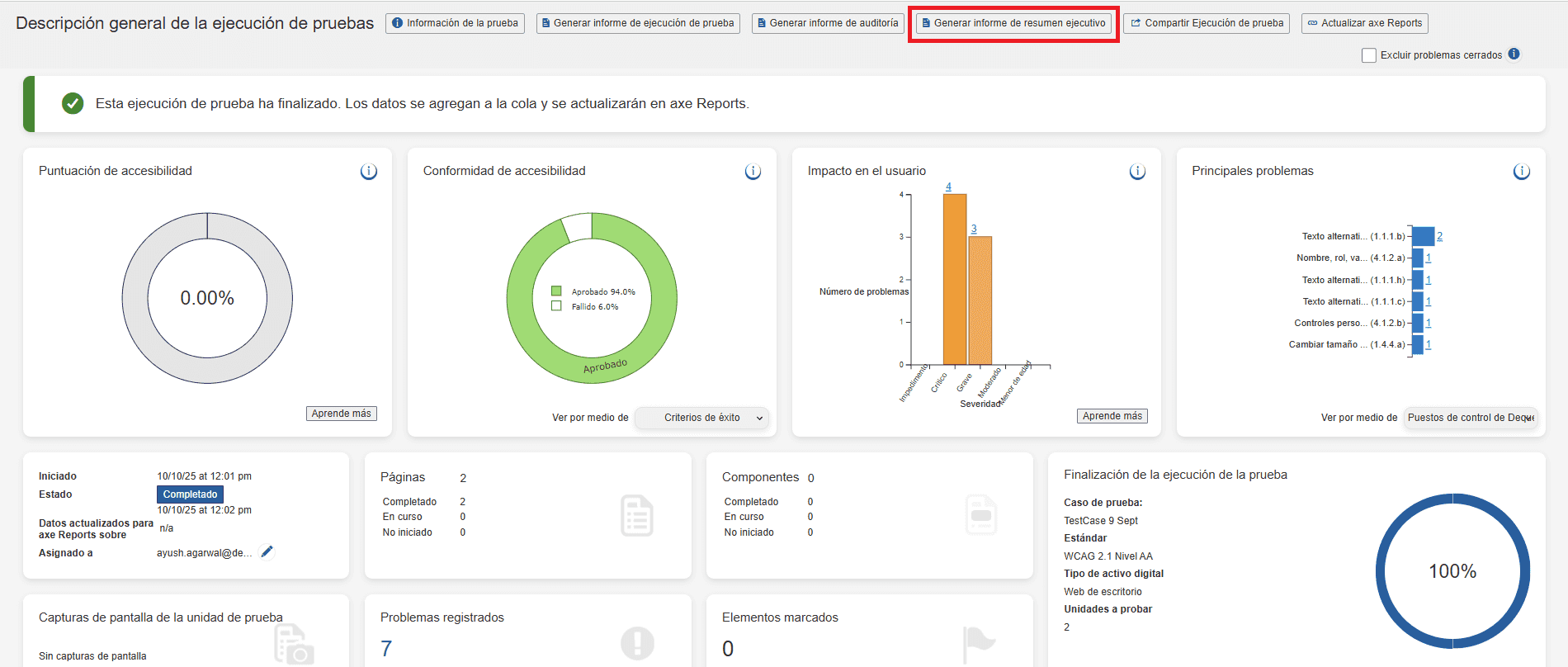Click info icon on Principales problemas card
The width and height of the screenshot is (1568, 667).
click(1521, 172)
